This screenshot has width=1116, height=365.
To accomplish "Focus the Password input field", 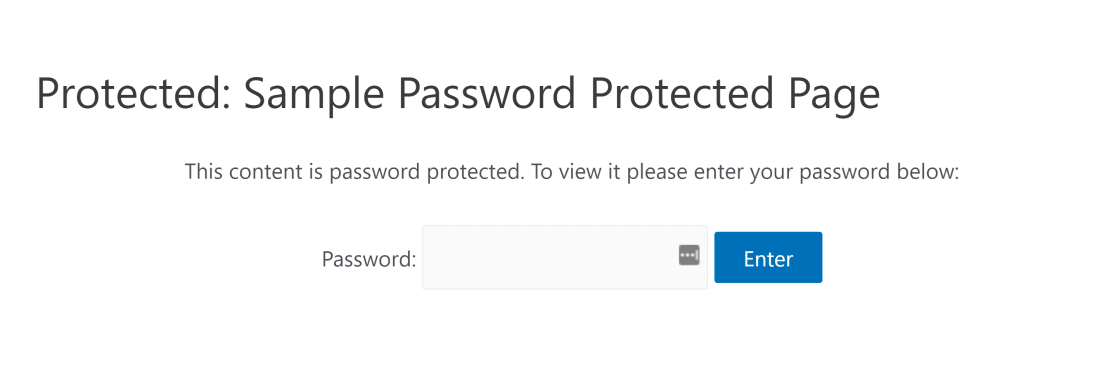I will (564, 258).
